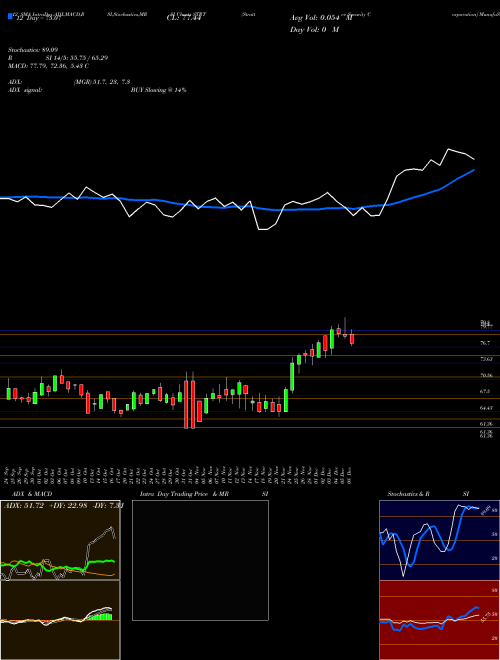
Task: Select the '12 Day = 75.97' SMA label
Action: click(38, 19)
